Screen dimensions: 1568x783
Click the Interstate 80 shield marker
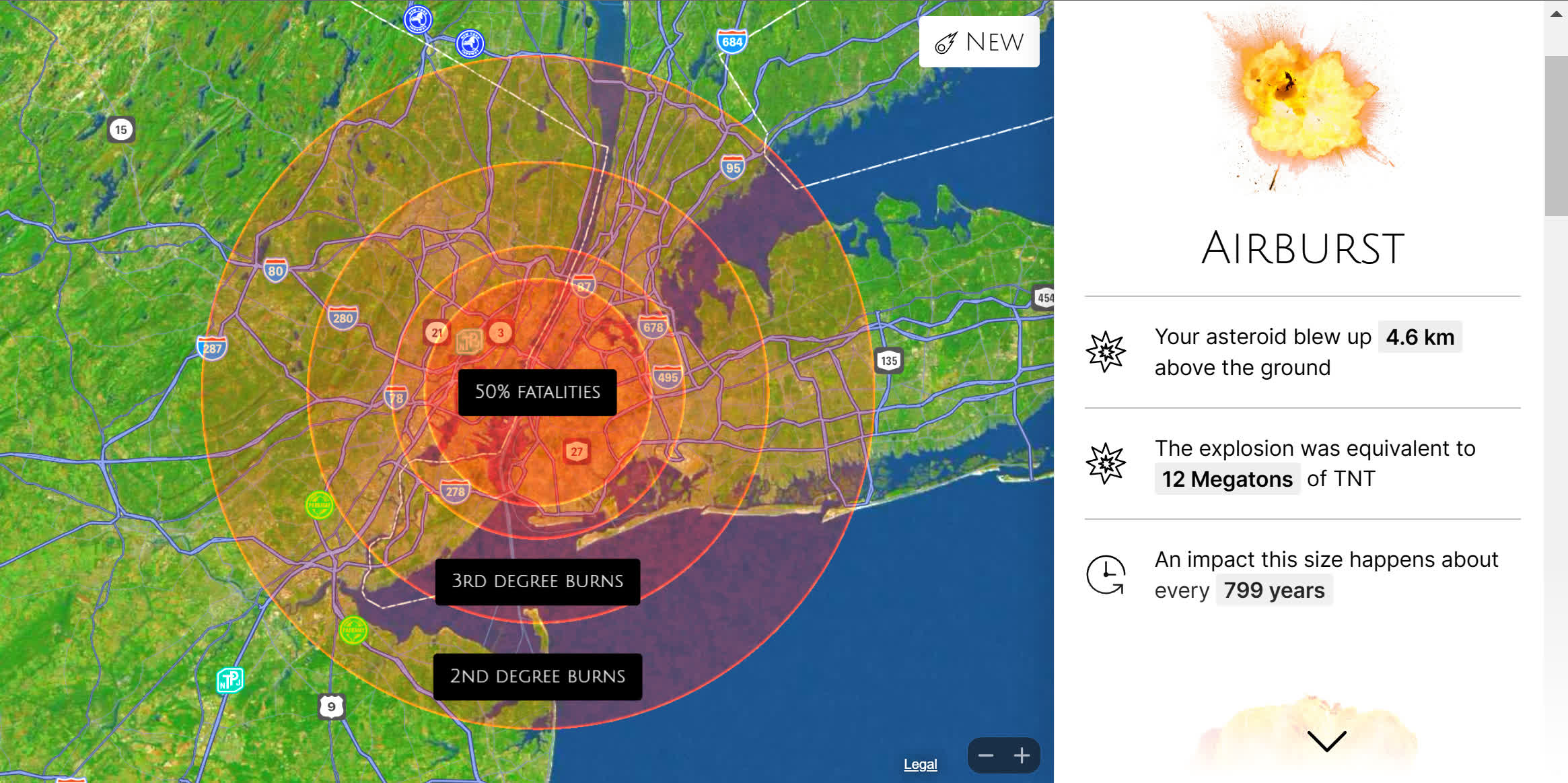pos(275,271)
